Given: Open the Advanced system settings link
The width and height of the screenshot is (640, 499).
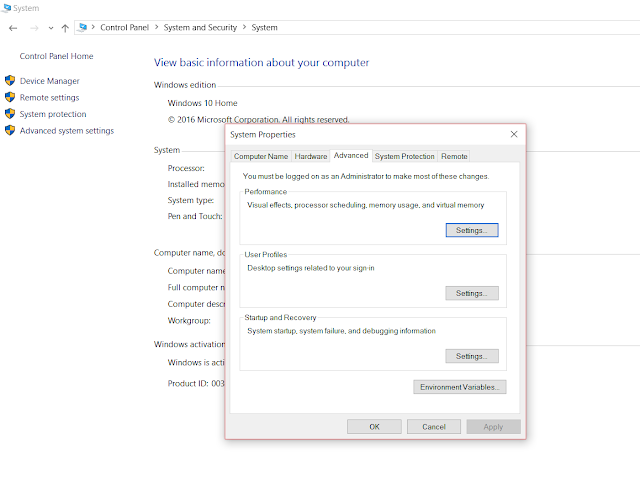Looking at the screenshot, I should [x=67, y=131].
